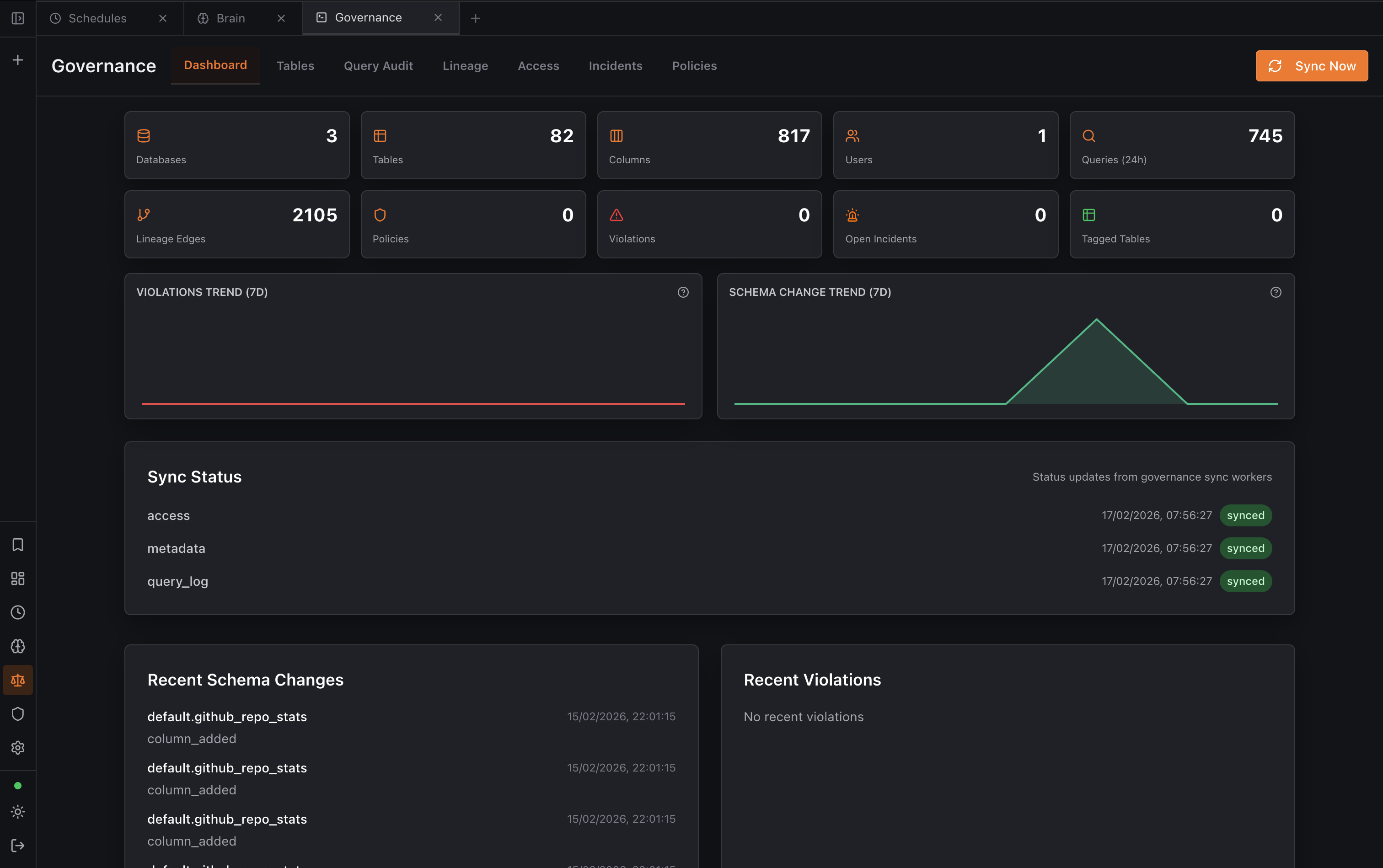
Task: Click the Tables stat card showing 82
Action: (472, 145)
